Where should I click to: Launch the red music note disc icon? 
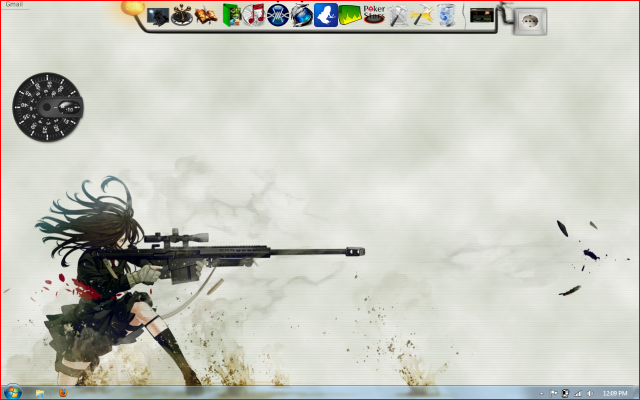253,15
